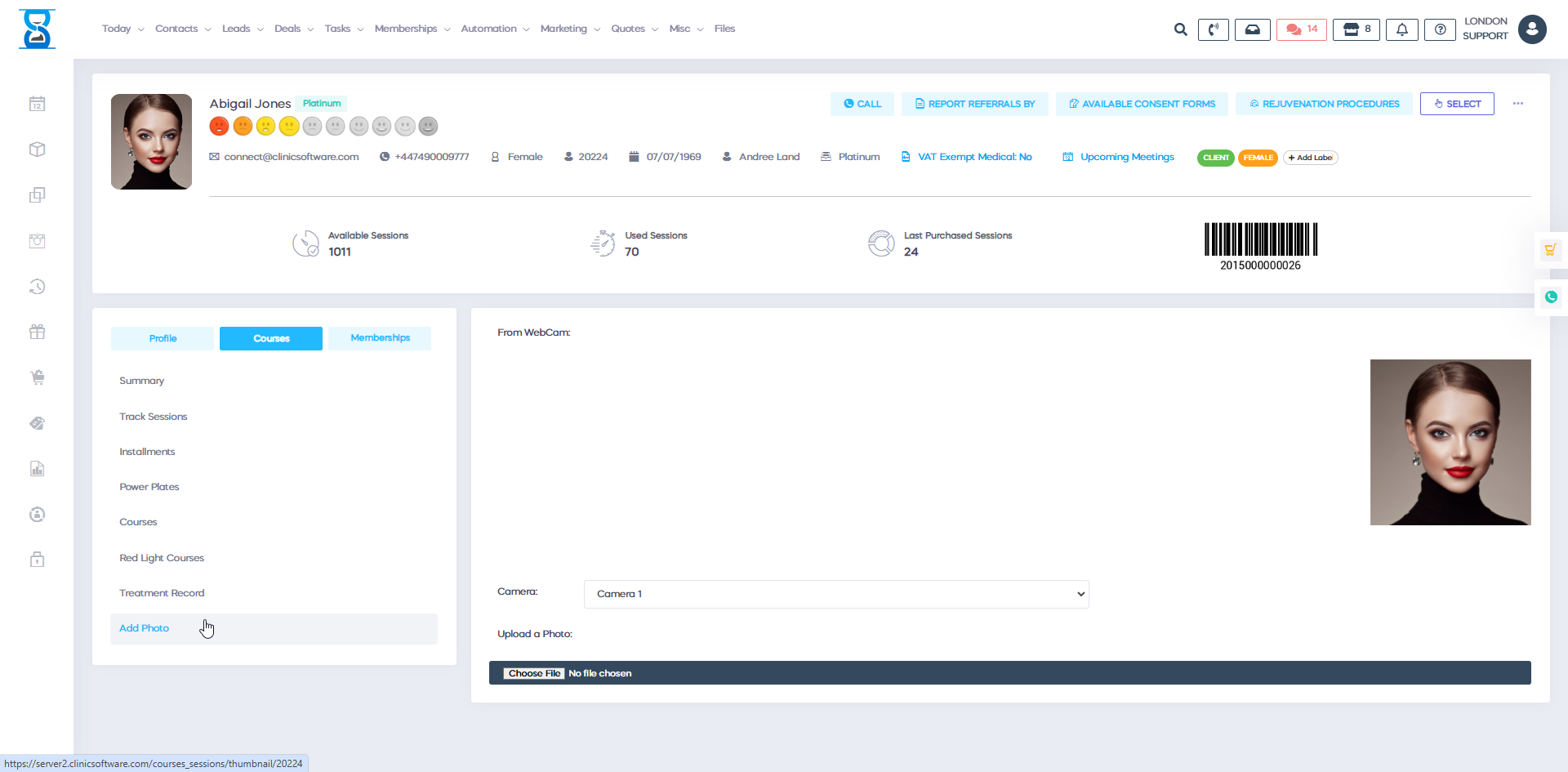Click the notifications bell icon
The width and height of the screenshot is (1568, 772).
pos(1401,29)
